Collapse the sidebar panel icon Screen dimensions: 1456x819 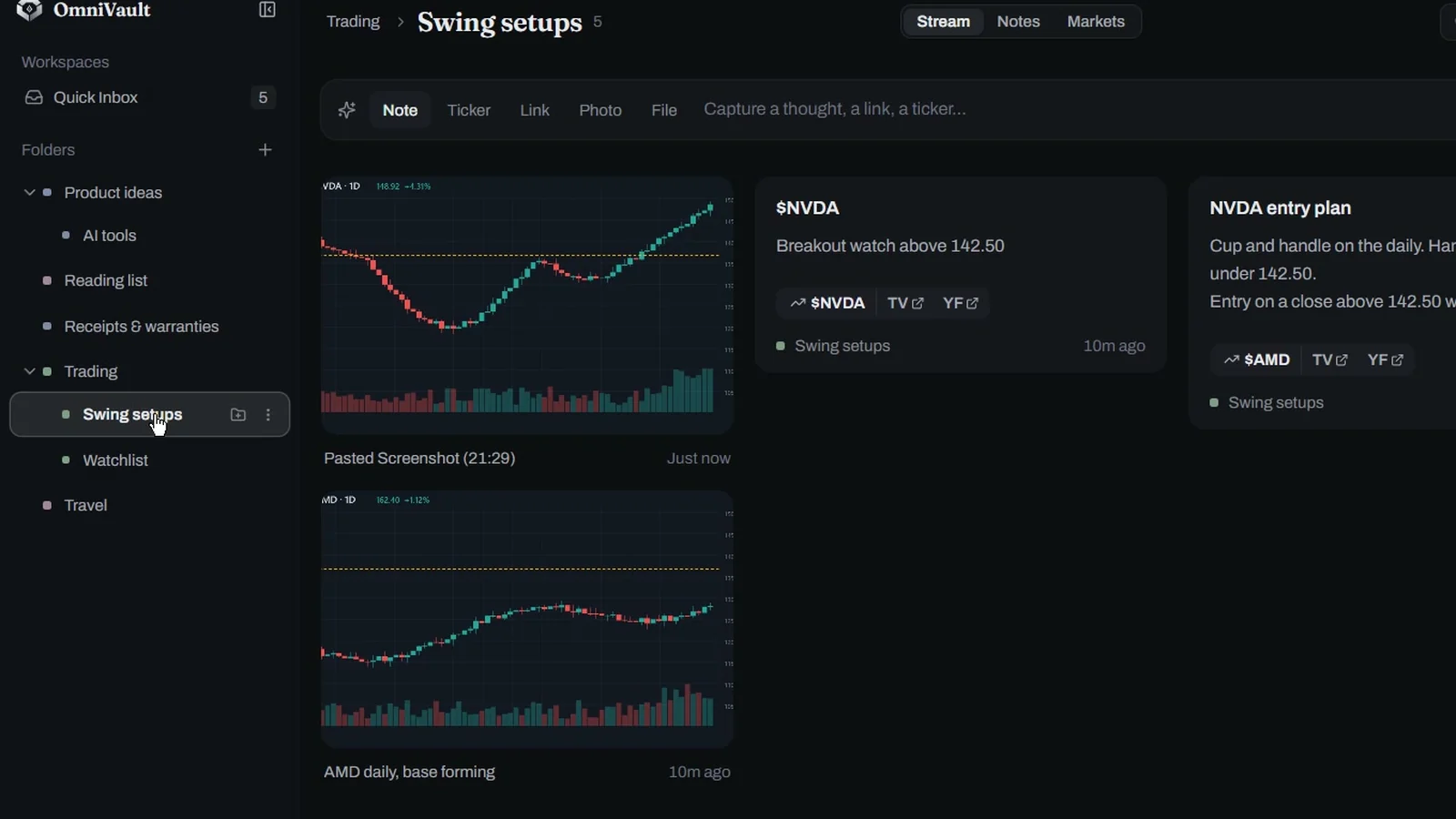[x=268, y=10]
